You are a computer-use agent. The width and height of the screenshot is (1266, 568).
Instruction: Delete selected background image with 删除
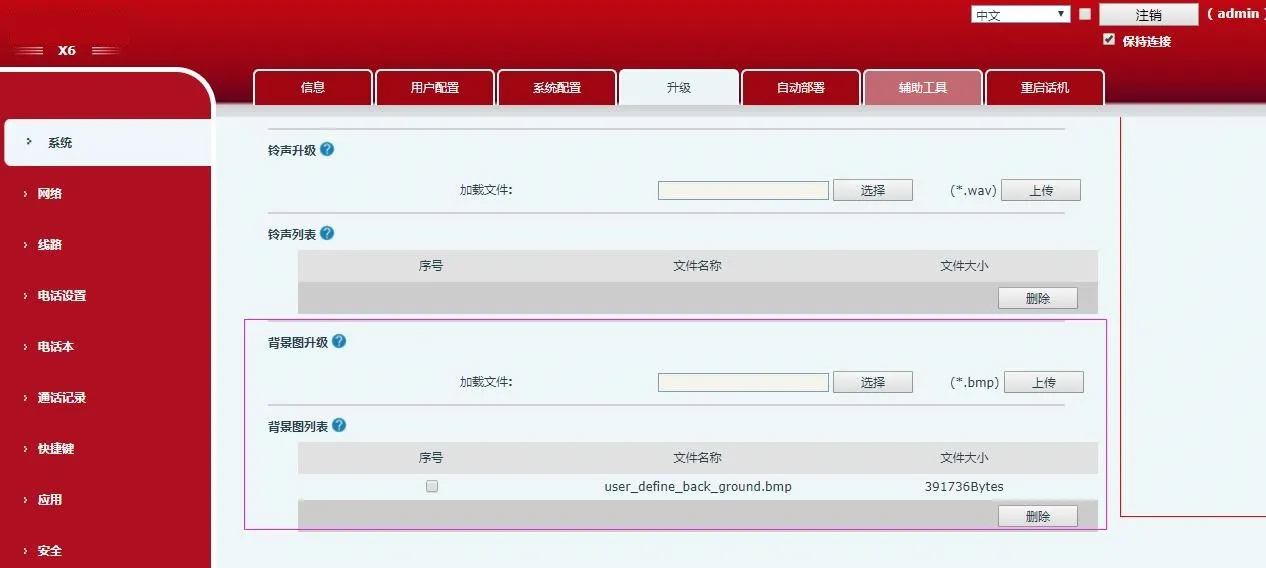(1037, 516)
